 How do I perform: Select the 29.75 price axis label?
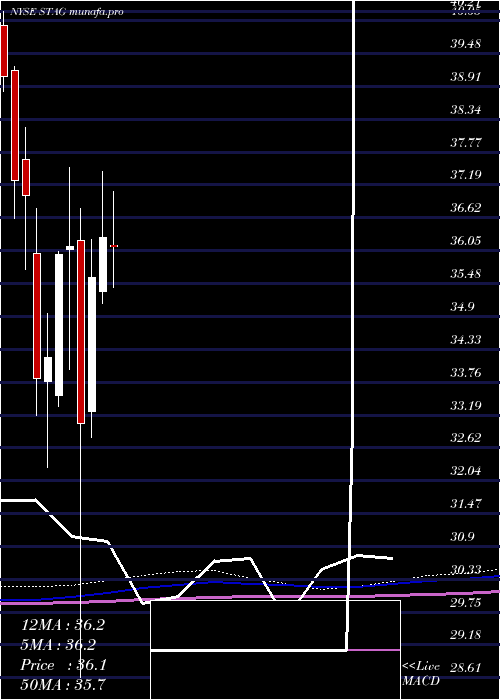click(x=466, y=603)
